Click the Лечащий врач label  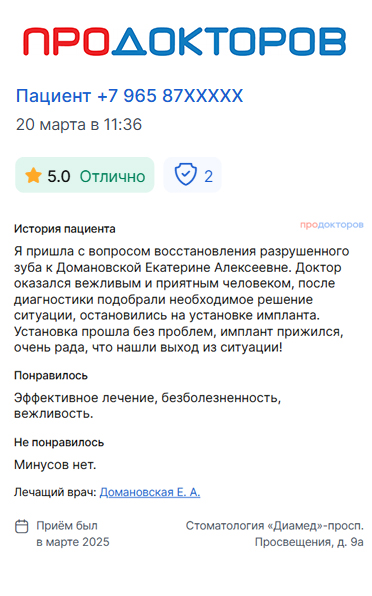(x=55, y=492)
